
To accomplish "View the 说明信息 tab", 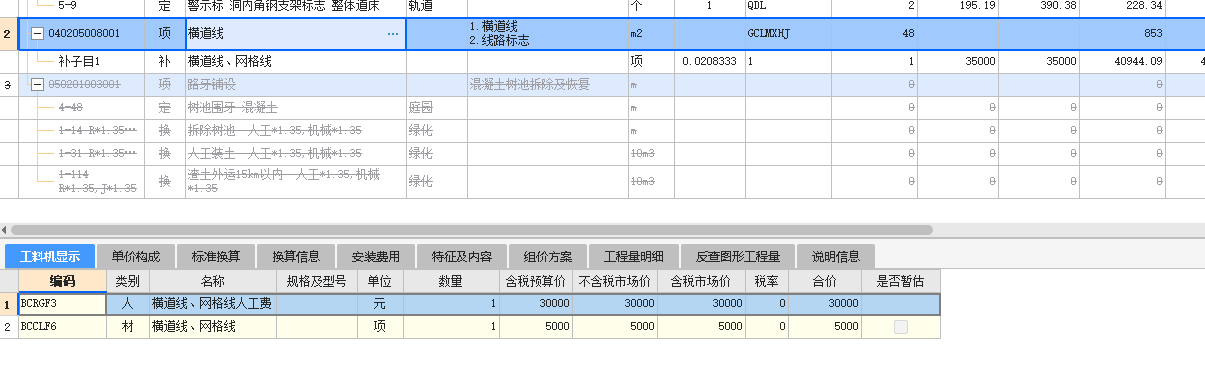I will [x=836, y=256].
